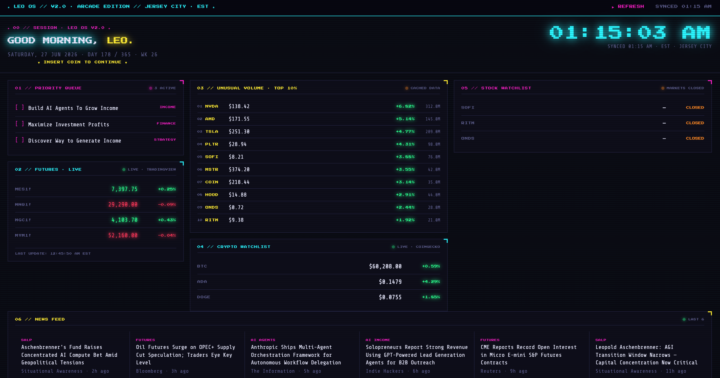
Task: Click Insert Coin To Continue prompt
Action: tap(83, 62)
